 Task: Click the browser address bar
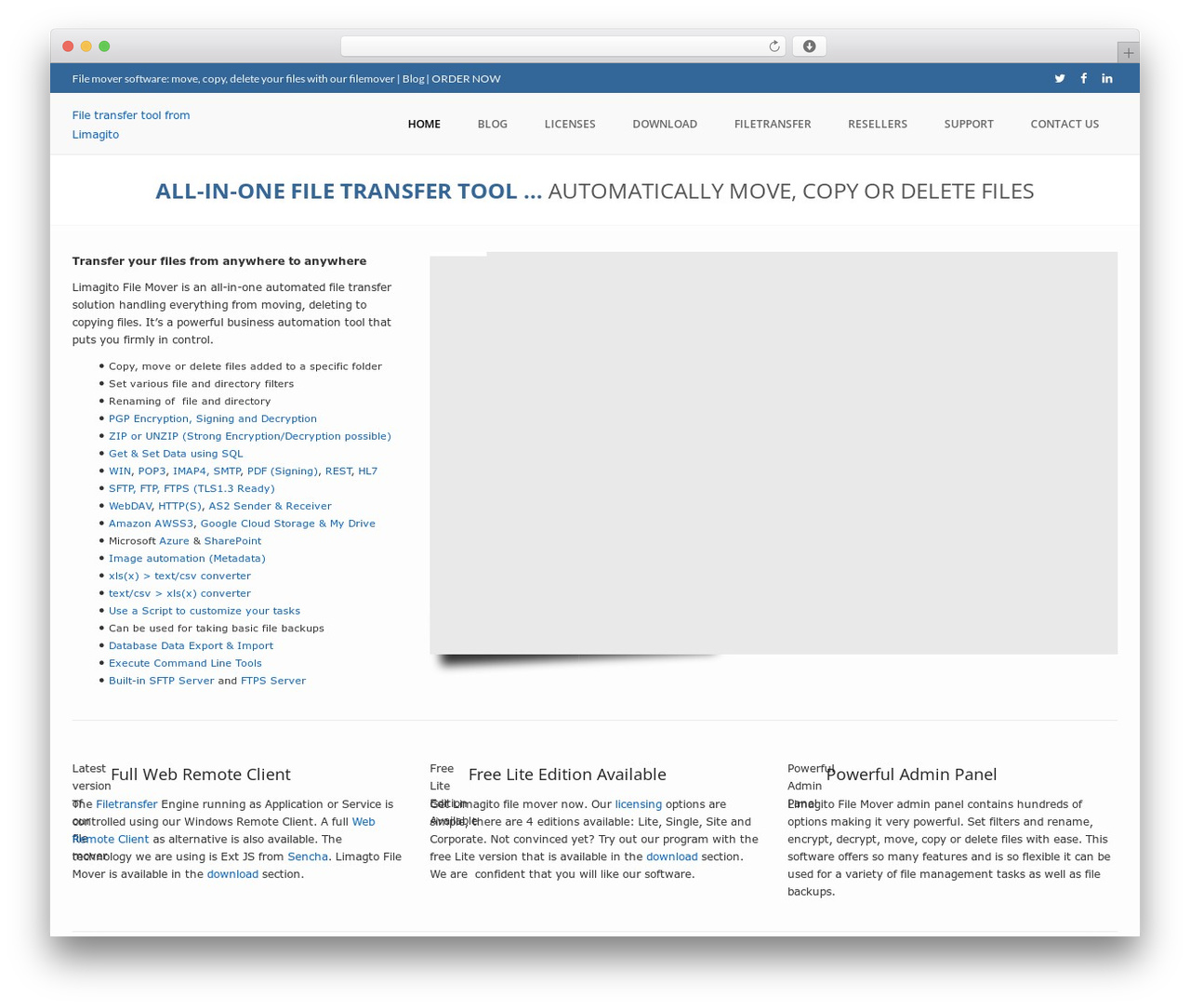pos(562,46)
